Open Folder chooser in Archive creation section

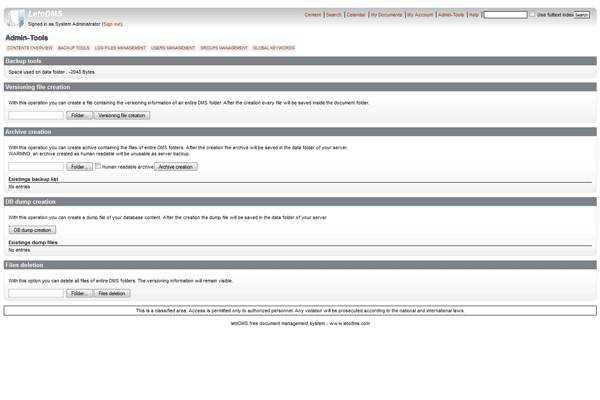[x=79, y=166]
